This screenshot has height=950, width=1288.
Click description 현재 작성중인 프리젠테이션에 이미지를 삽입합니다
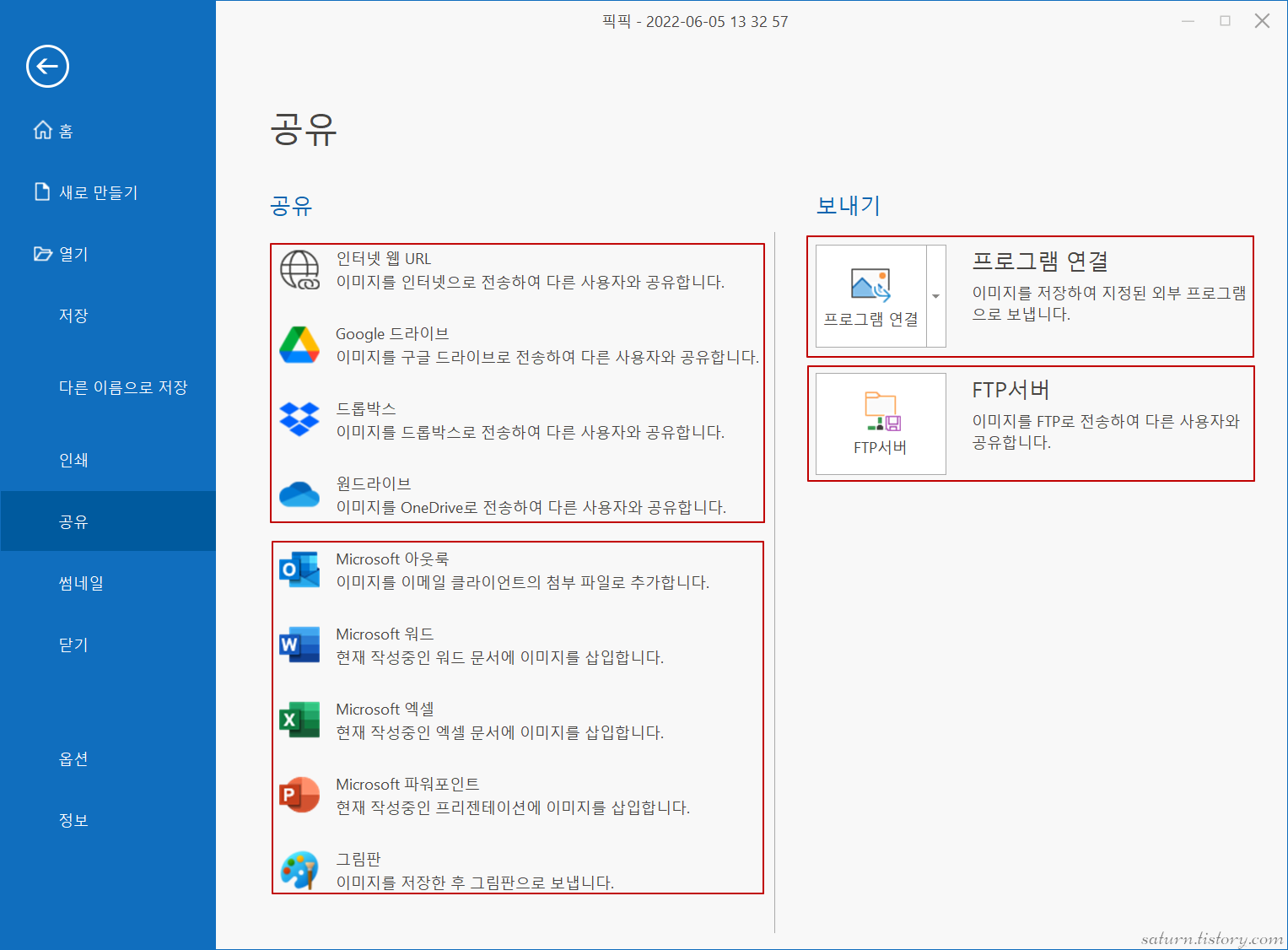point(513,807)
